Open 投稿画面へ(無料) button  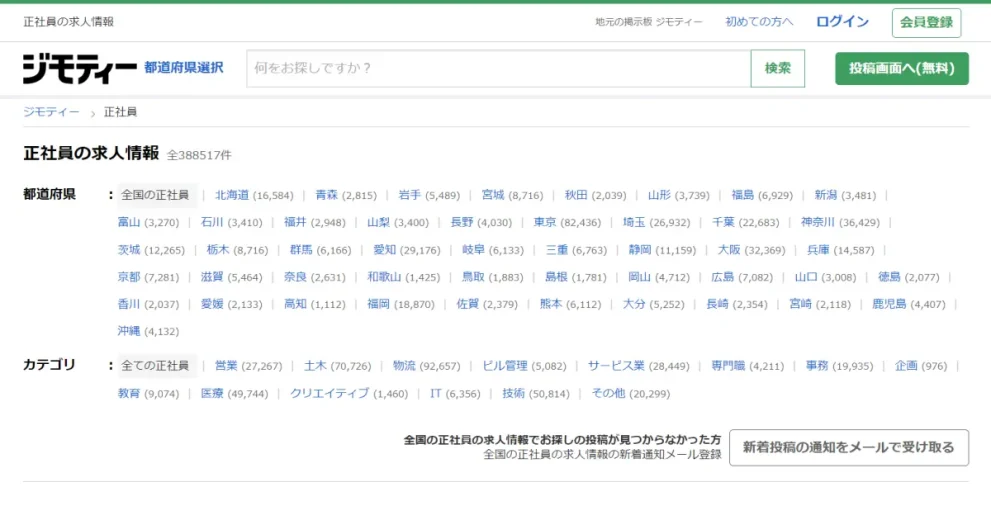pyautogui.click(x=902, y=68)
